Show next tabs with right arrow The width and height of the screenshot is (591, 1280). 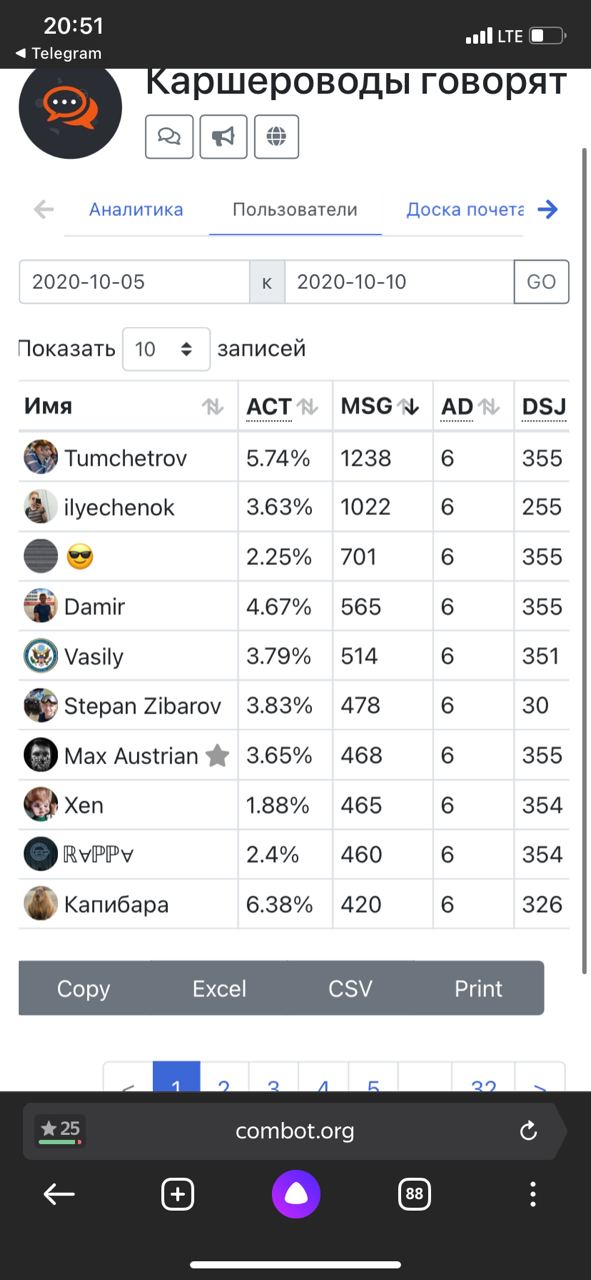coord(547,209)
